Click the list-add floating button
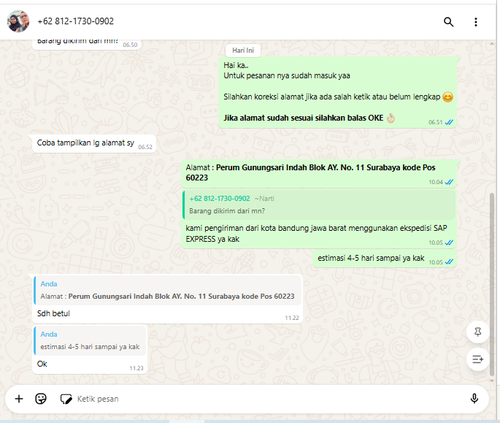 click(478, 359)
